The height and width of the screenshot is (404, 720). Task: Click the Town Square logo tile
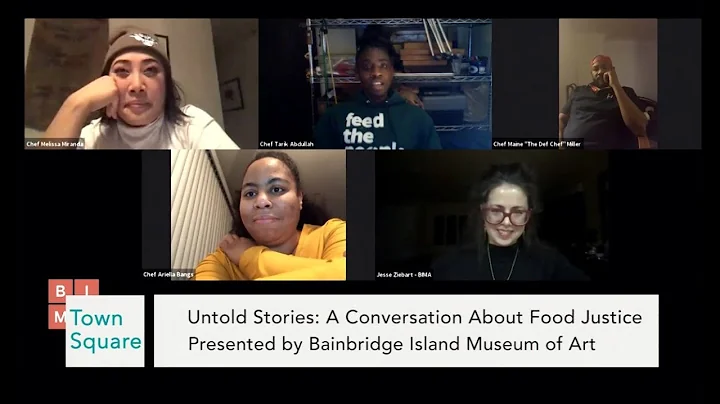click(x=105, y=331)
